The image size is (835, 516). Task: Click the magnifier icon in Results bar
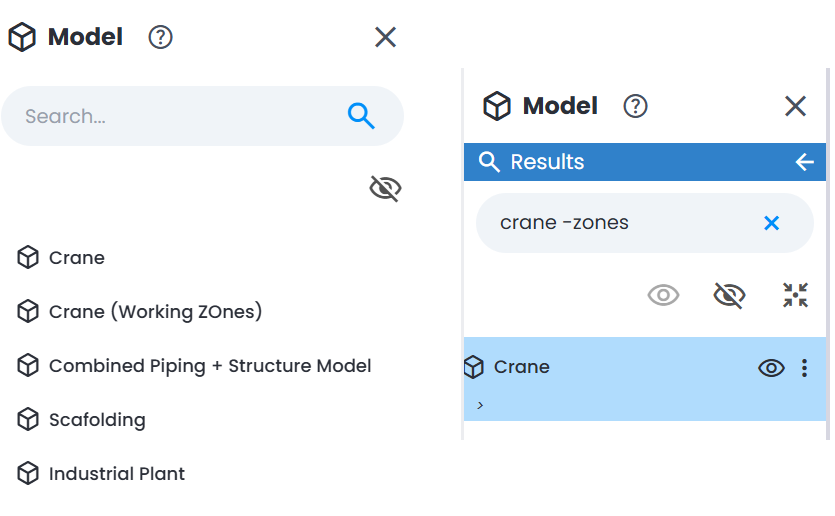[x=489, y=162]
